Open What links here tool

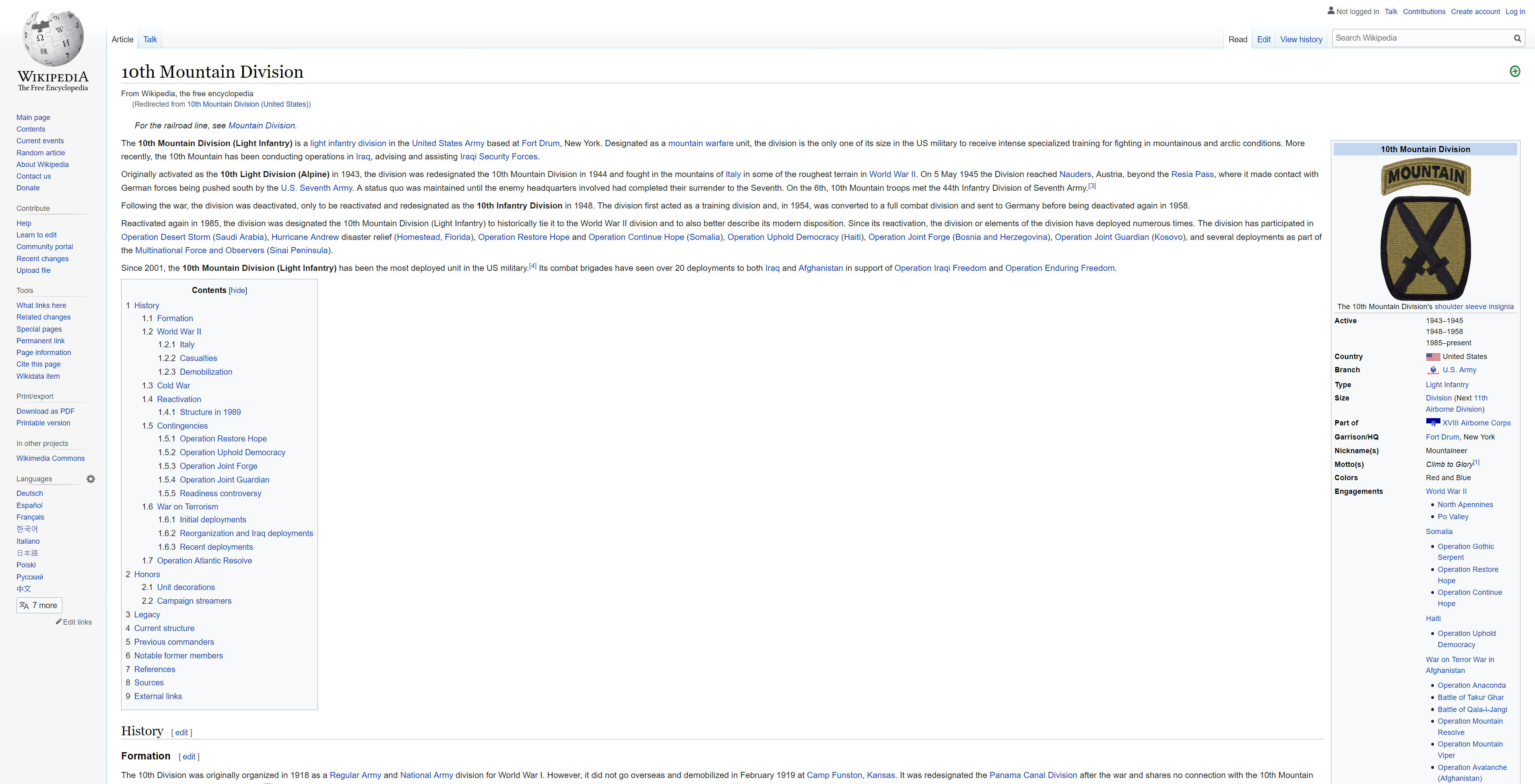[x=41, y=305]
